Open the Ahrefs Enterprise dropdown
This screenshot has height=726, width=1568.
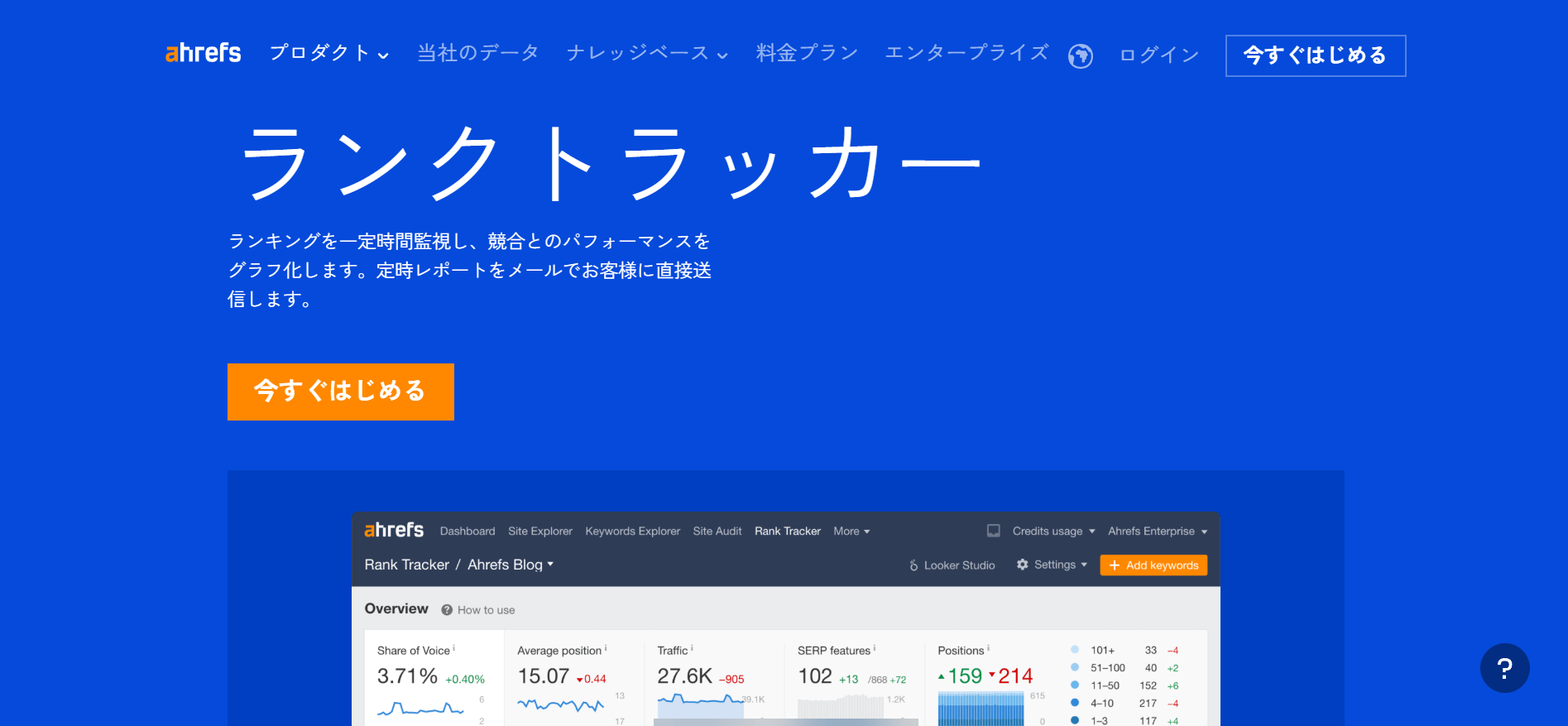1158,531
